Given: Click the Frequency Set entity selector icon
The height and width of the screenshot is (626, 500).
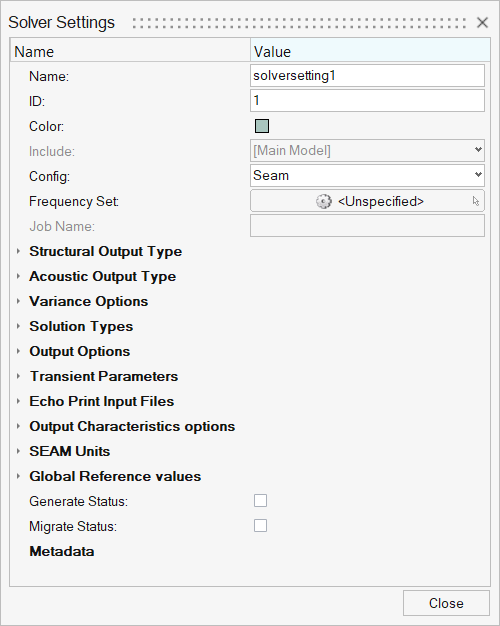Looking at the screenshot, I should pos(323,201).
